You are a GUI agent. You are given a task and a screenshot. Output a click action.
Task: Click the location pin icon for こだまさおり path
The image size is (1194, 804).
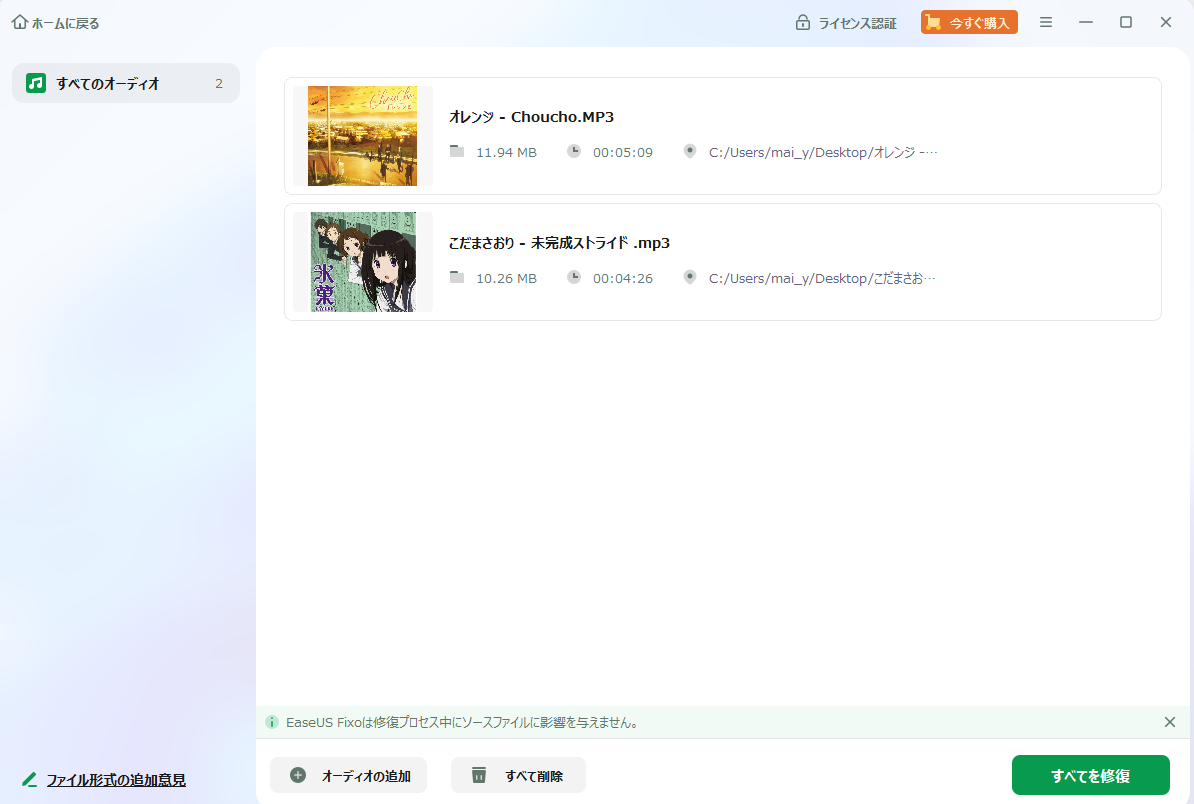point(689,277)
